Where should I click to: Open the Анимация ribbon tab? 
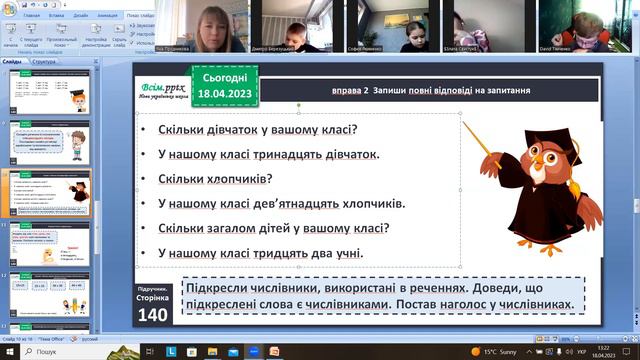point(107,16)
